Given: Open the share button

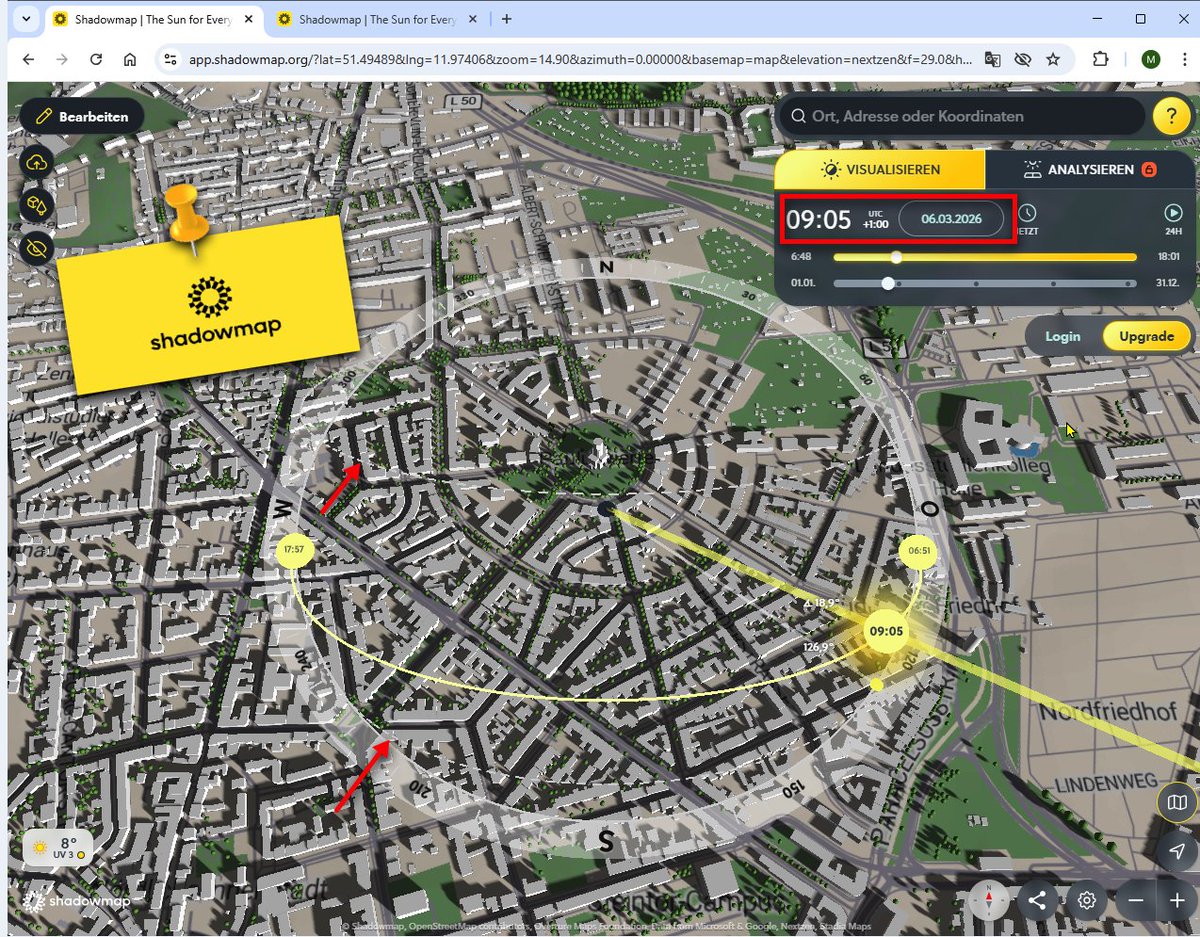Looking at the screenshot, I should 1037,900.
